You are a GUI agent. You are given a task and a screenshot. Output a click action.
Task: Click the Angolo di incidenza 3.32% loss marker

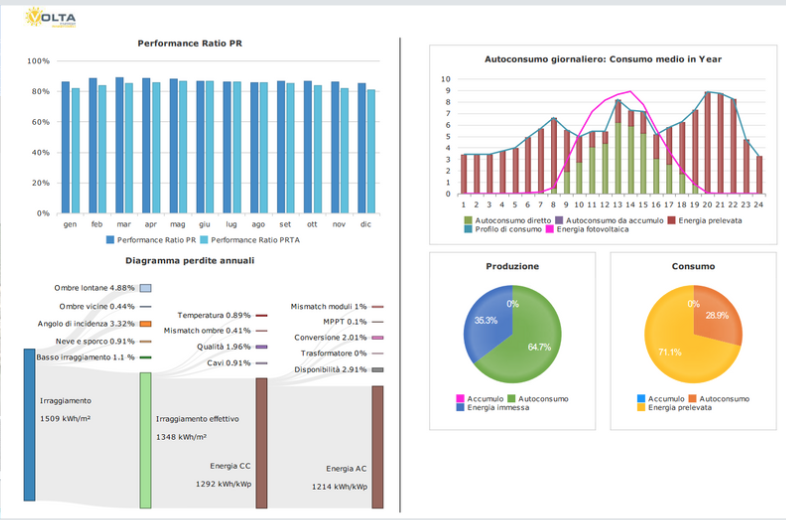pos(145,324)
